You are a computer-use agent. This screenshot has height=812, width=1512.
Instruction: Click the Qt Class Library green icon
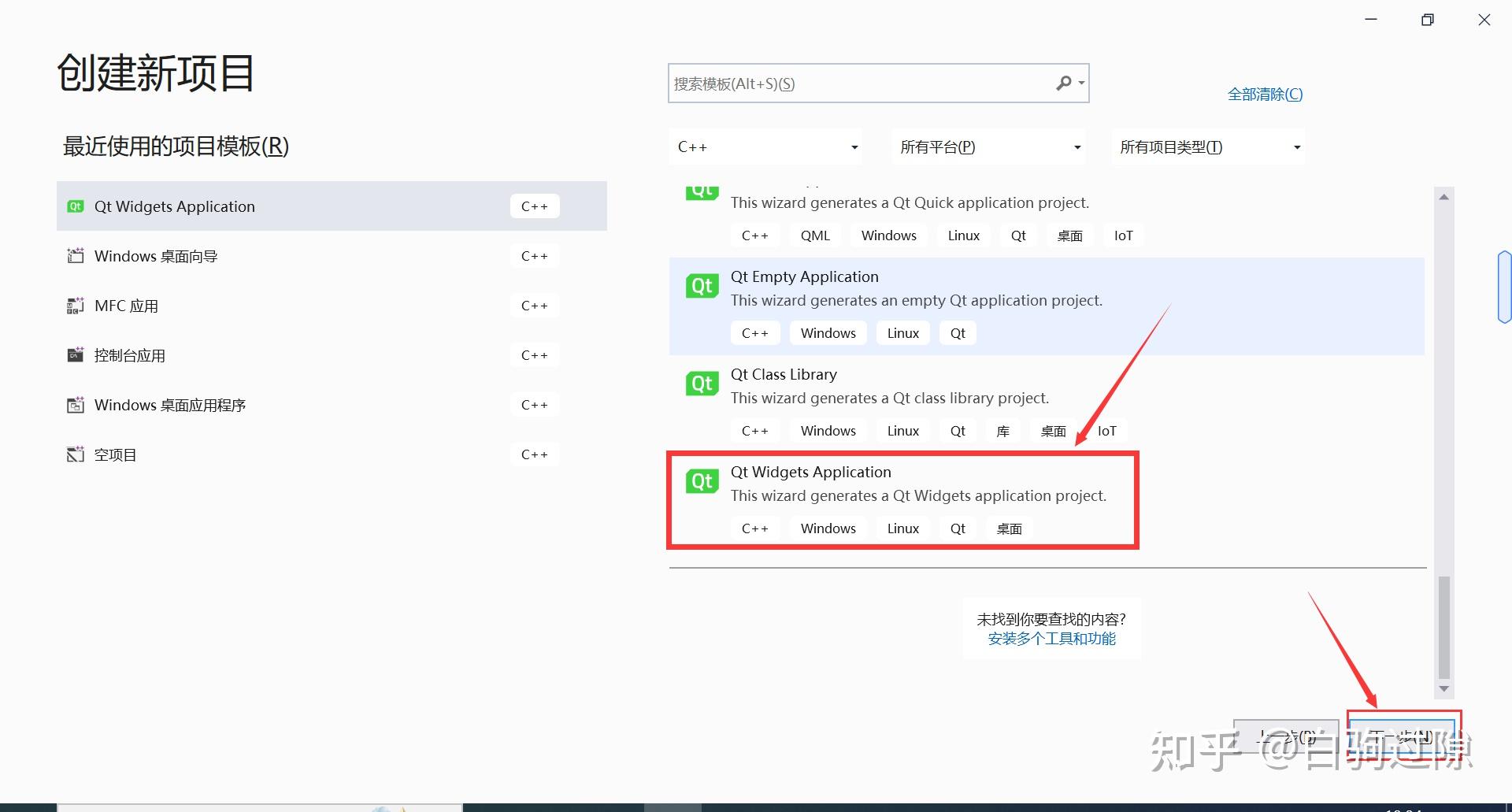coord(701,384)
